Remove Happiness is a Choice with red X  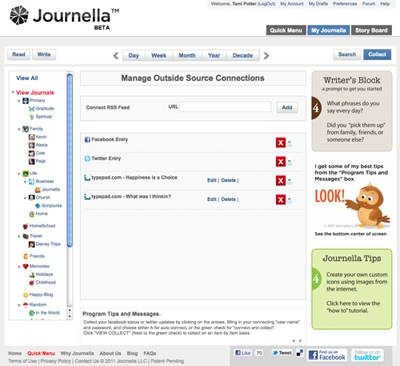pos(281,181)
